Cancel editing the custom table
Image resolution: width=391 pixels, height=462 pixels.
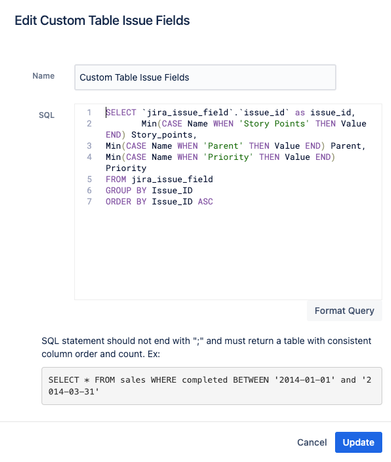coord(312,442)
